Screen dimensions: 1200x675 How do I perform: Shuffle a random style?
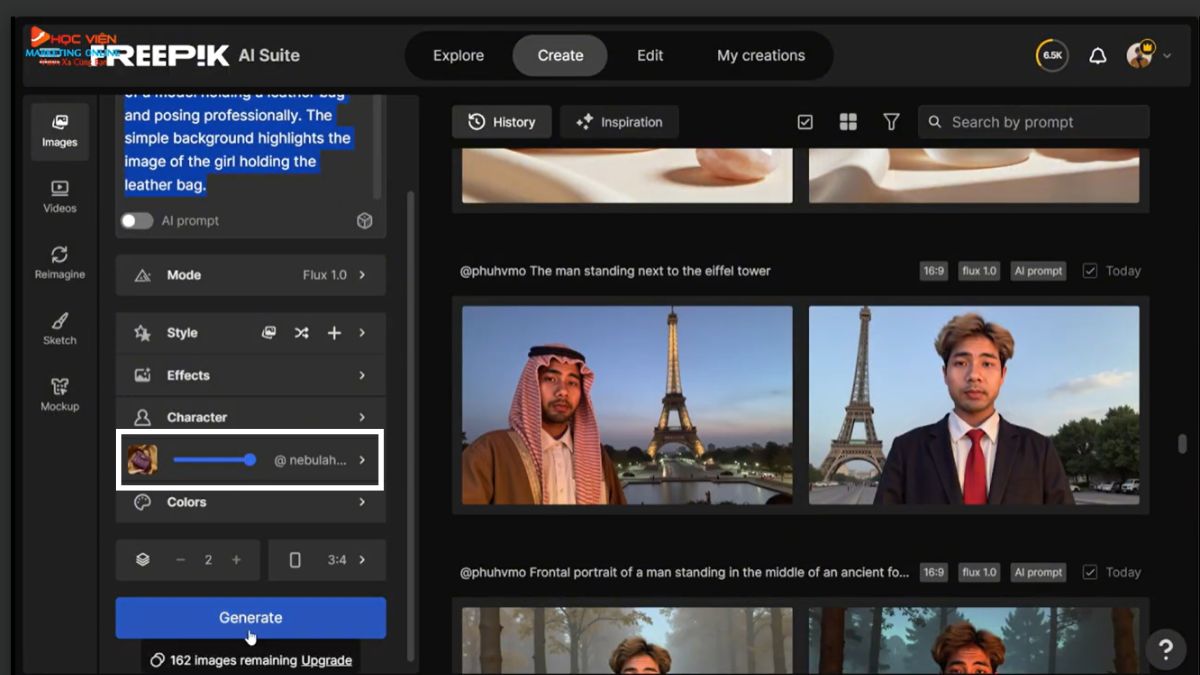point(301,333)
